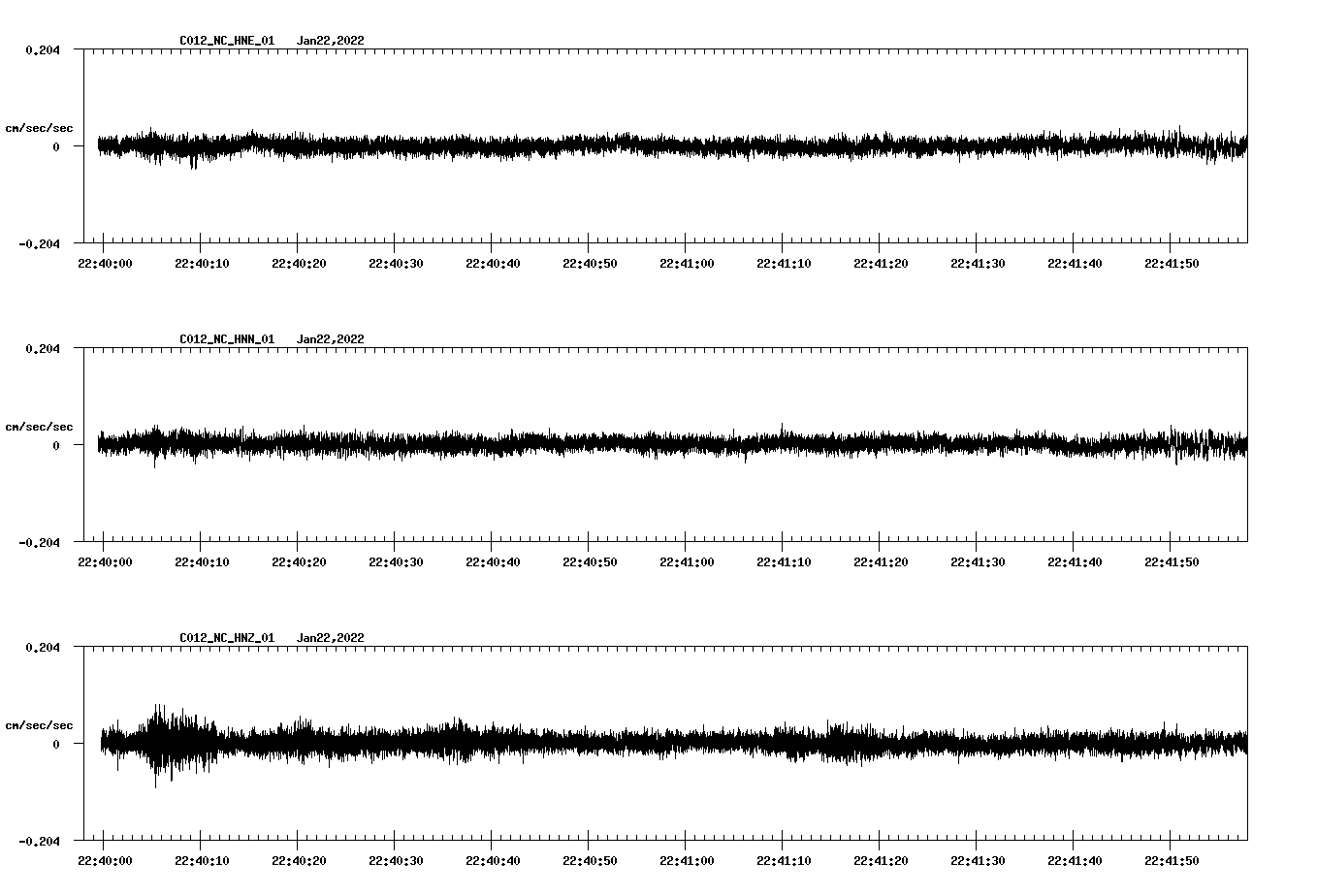
Task: Click the 22:40:50 time label on HNZ plot
Action: click(x=590, y=861)
